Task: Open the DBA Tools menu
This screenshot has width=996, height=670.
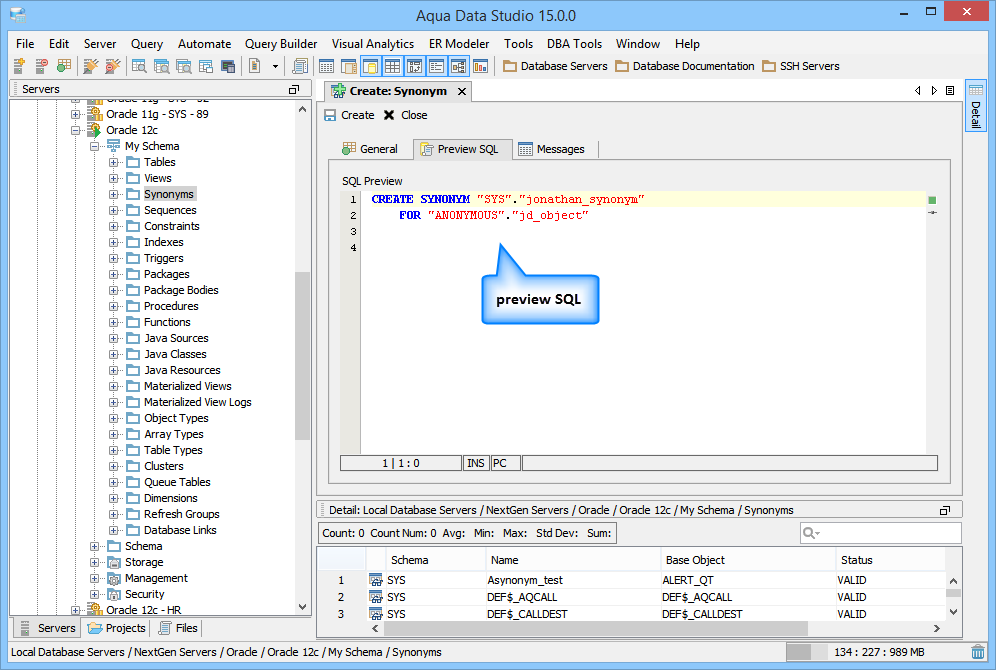Action: click(x=574, y=44)
